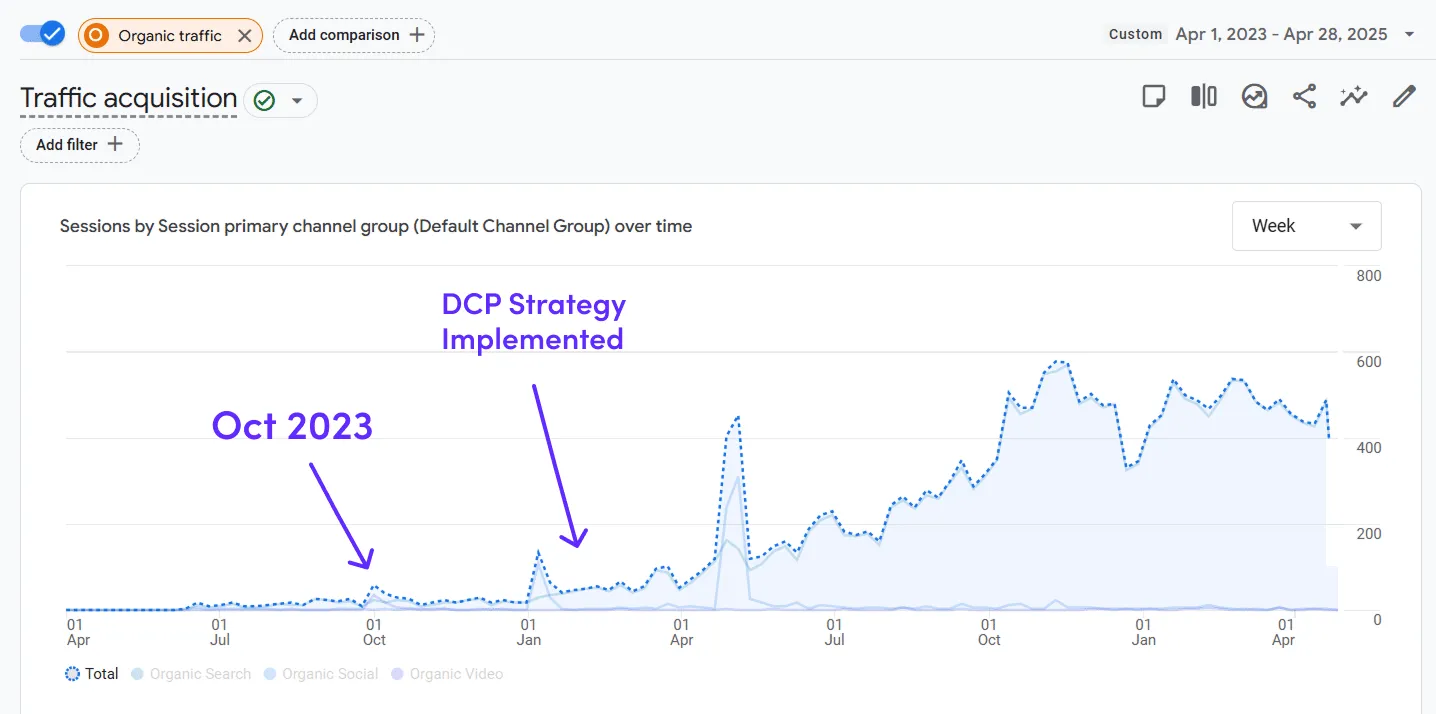Expand the dropdown beside the checkmark badge
Image resolution: width=1436 pixels, height=714 pixels.
click(296, 100)
